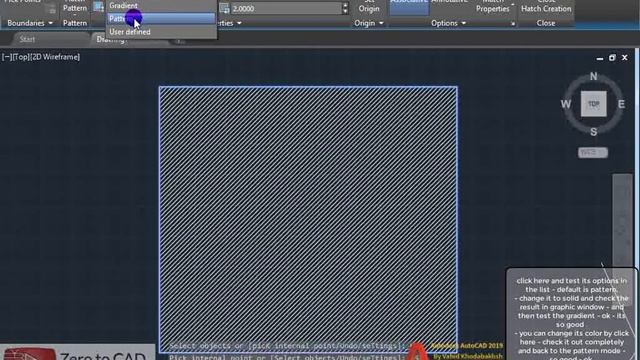The image size is (640, 360).
Task: Click the Match Properties button
Action: pos(493,7)
